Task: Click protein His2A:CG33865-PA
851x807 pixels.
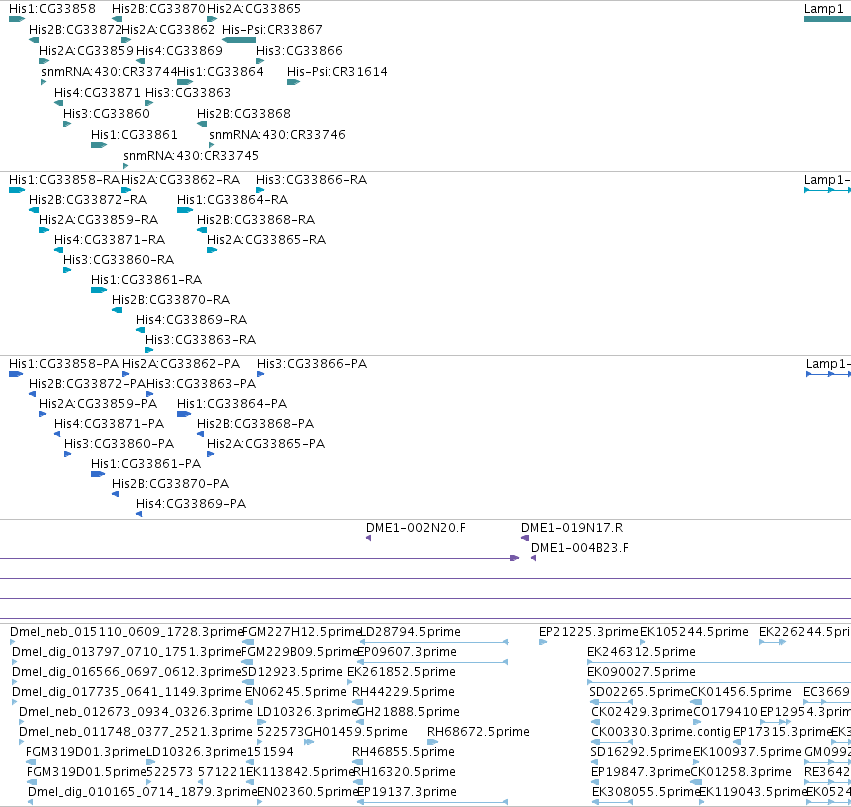Action: pos(266,444)
